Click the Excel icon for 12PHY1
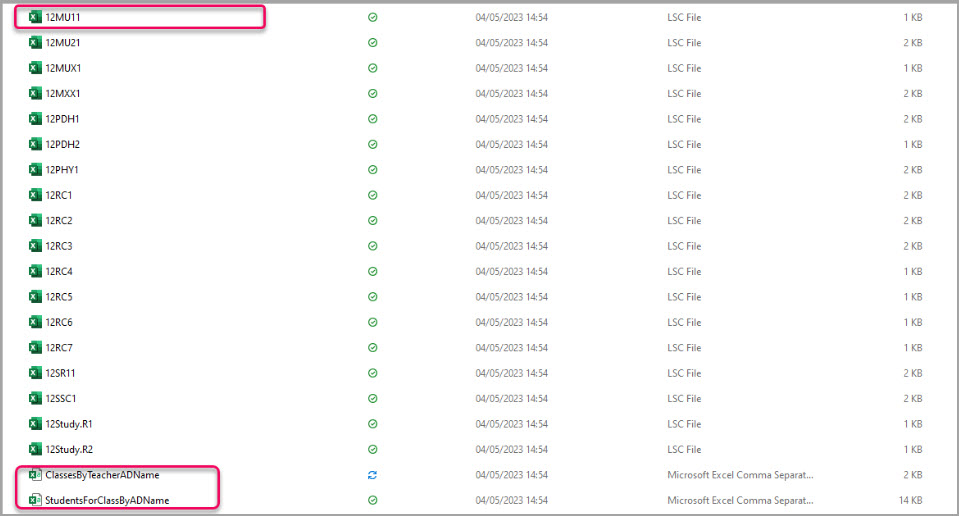The image size is (959, 516). 35,169
